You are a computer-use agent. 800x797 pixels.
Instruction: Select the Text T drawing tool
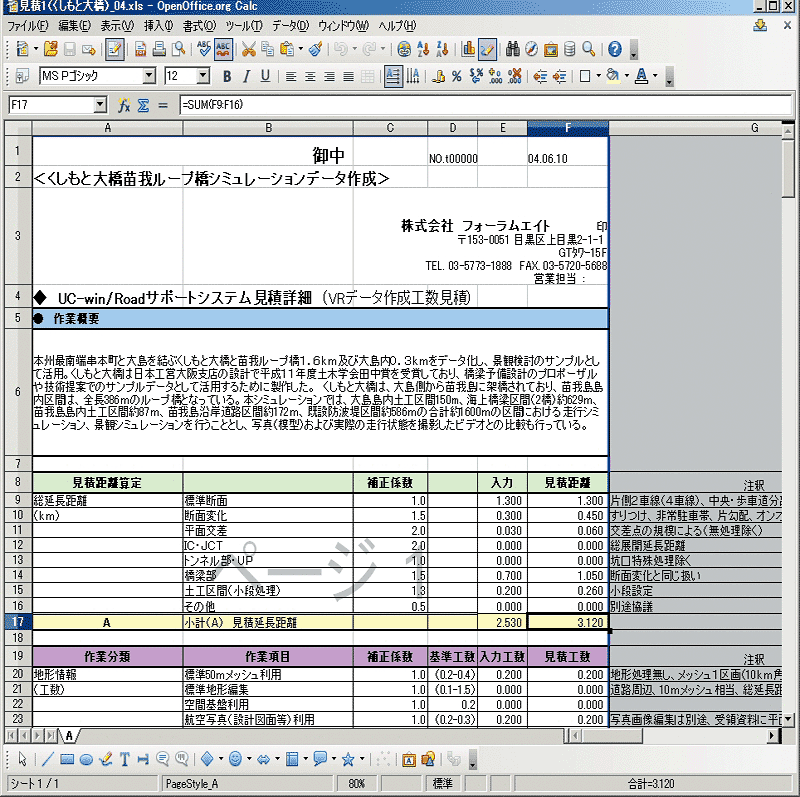[x=124, y=759]
